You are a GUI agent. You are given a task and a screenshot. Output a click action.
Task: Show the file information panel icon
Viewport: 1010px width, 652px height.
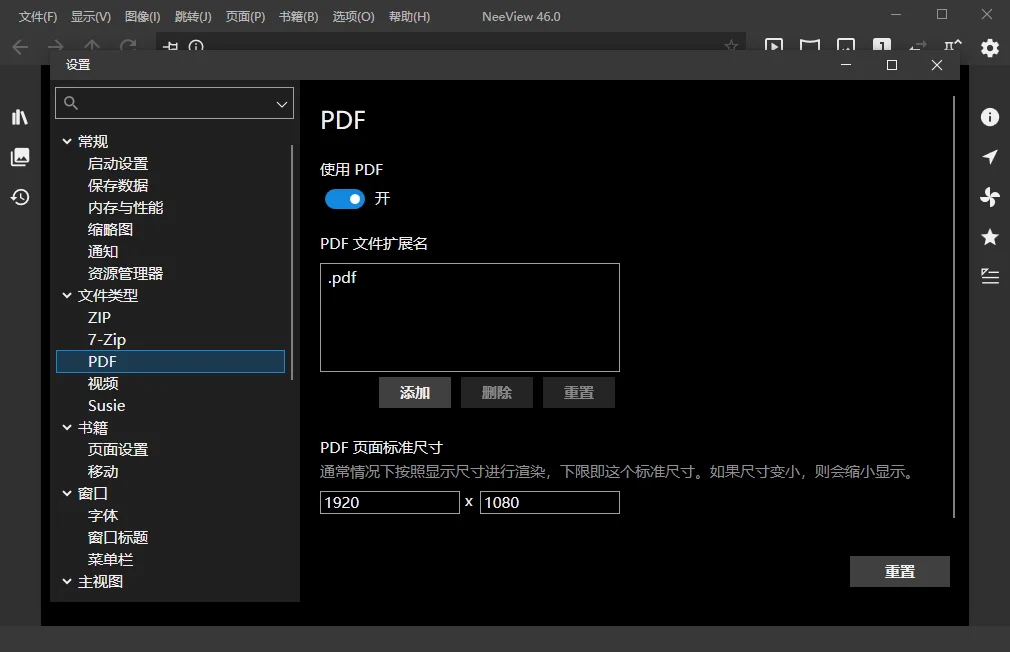click(989, 117)
